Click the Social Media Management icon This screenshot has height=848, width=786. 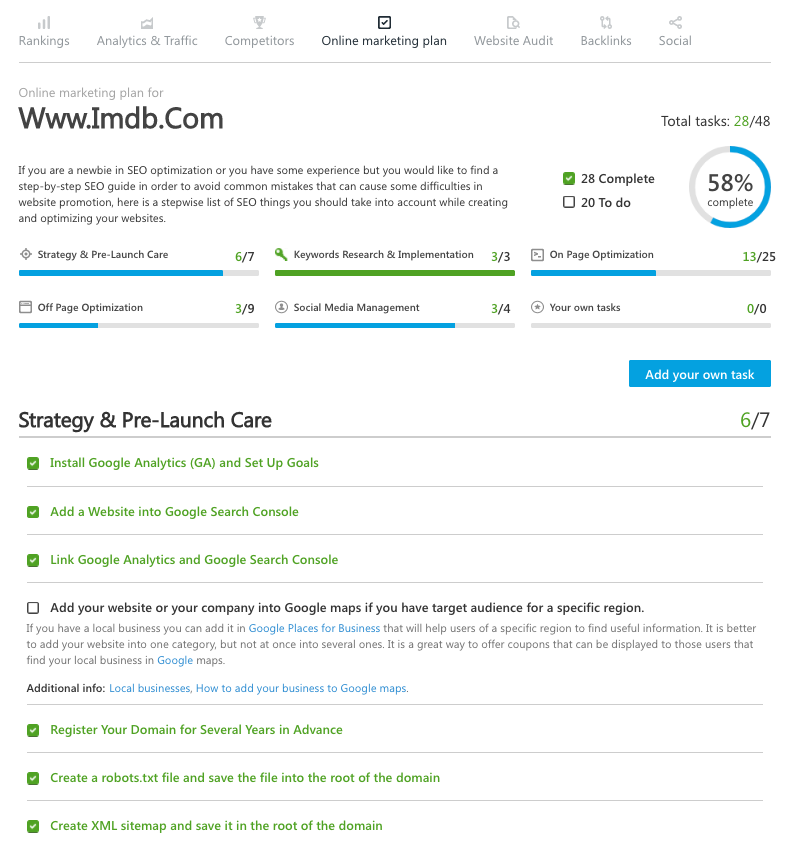[x=281, y=308]
